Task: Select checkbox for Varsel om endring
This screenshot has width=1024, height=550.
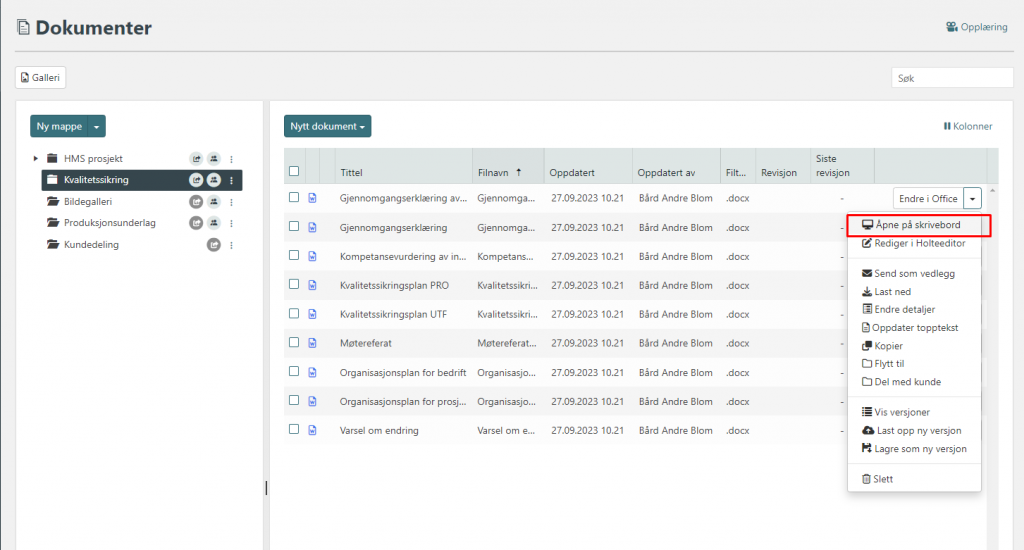Action: tap(294, 429)
